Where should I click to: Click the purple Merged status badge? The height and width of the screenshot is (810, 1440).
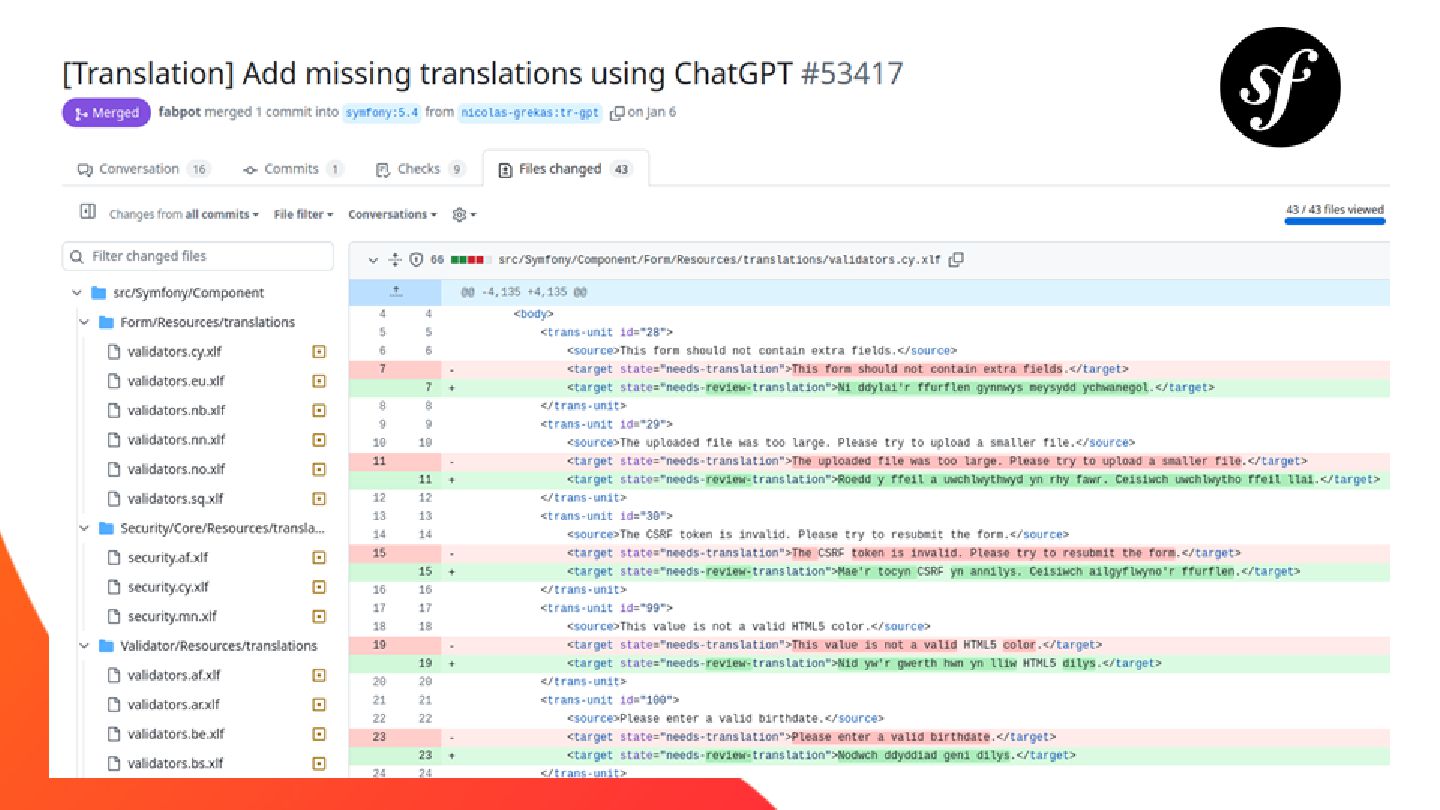point(106,113)
